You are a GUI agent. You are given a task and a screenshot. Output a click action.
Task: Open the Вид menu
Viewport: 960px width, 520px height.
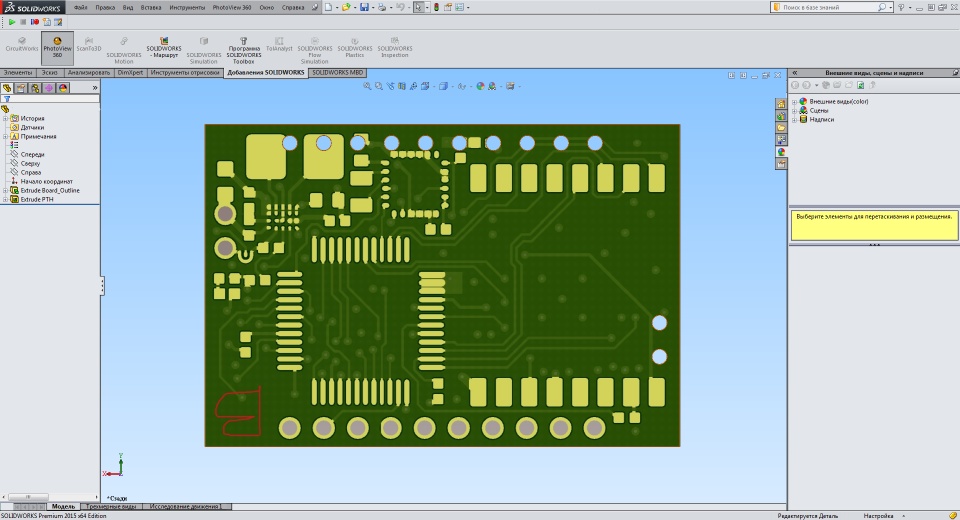coord(128,7)
